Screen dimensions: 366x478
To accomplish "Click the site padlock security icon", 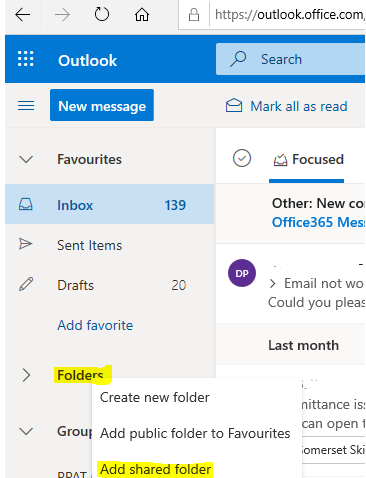I will click(x=194, y=15).
